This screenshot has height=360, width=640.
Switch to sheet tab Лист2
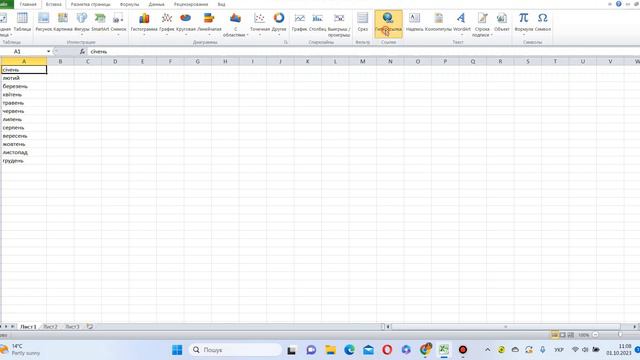[x=50, y=327]
